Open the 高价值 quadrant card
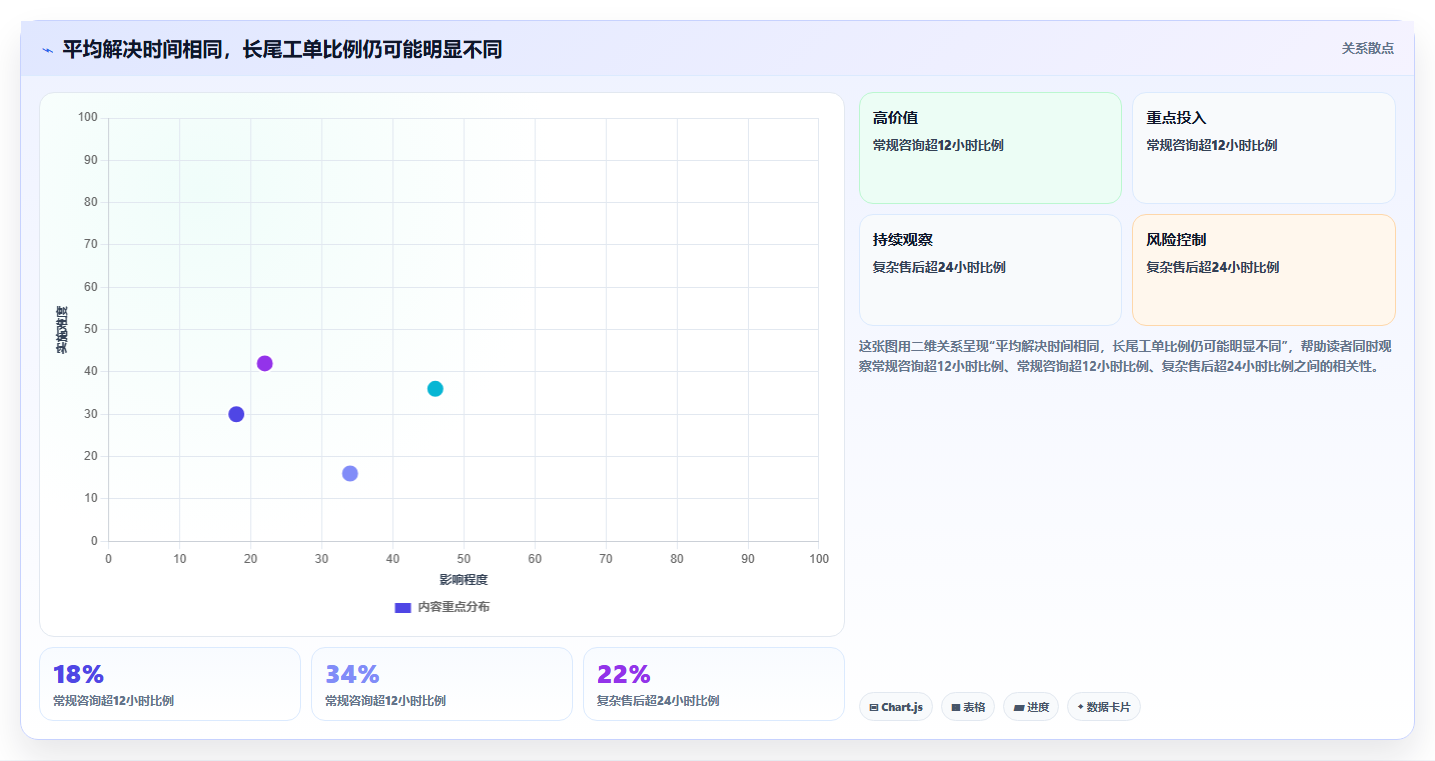Image resolution: width=1435 pixels, height=761 pixels. tap(990, 148)
